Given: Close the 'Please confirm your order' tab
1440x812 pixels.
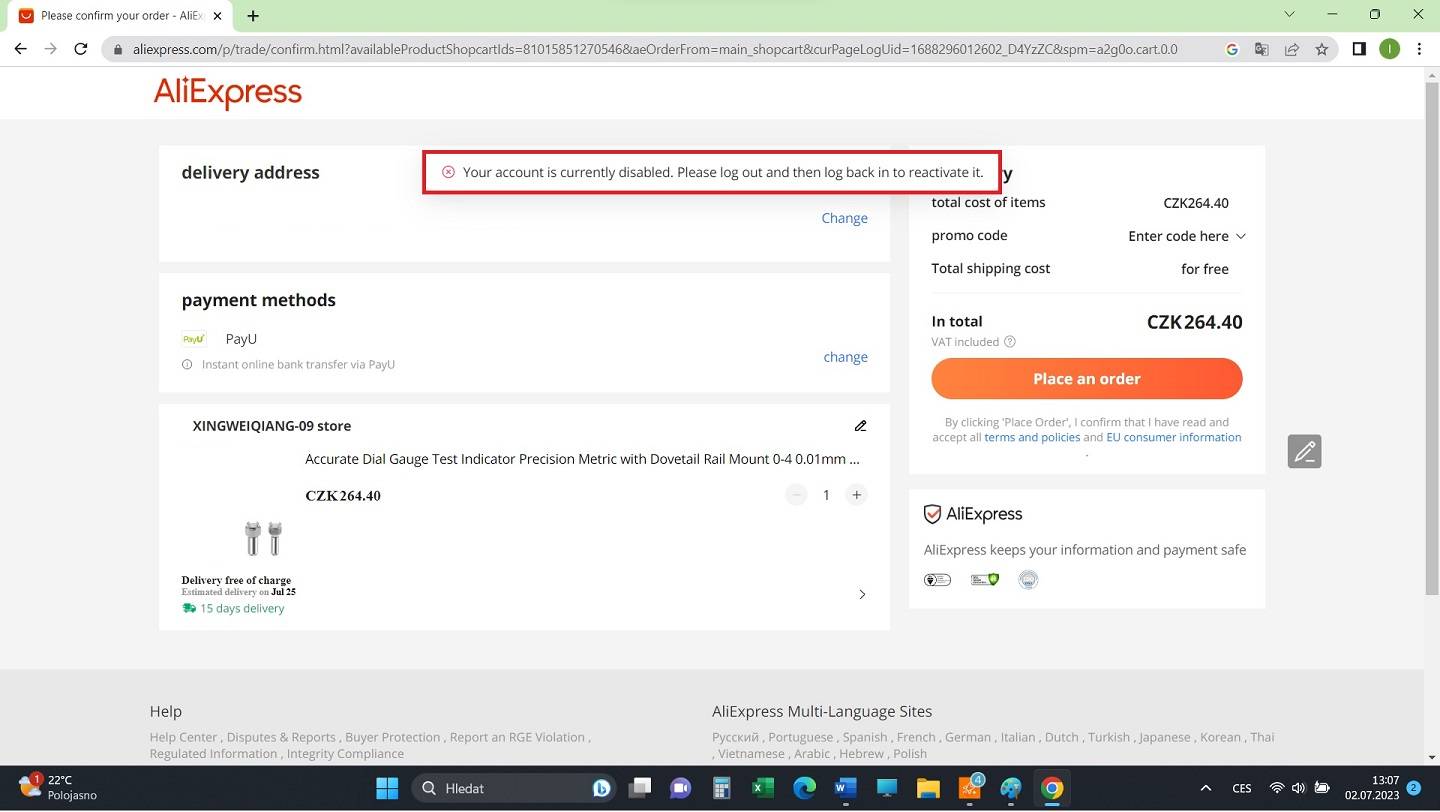Looking at the screenshot, I should point(218,16).
